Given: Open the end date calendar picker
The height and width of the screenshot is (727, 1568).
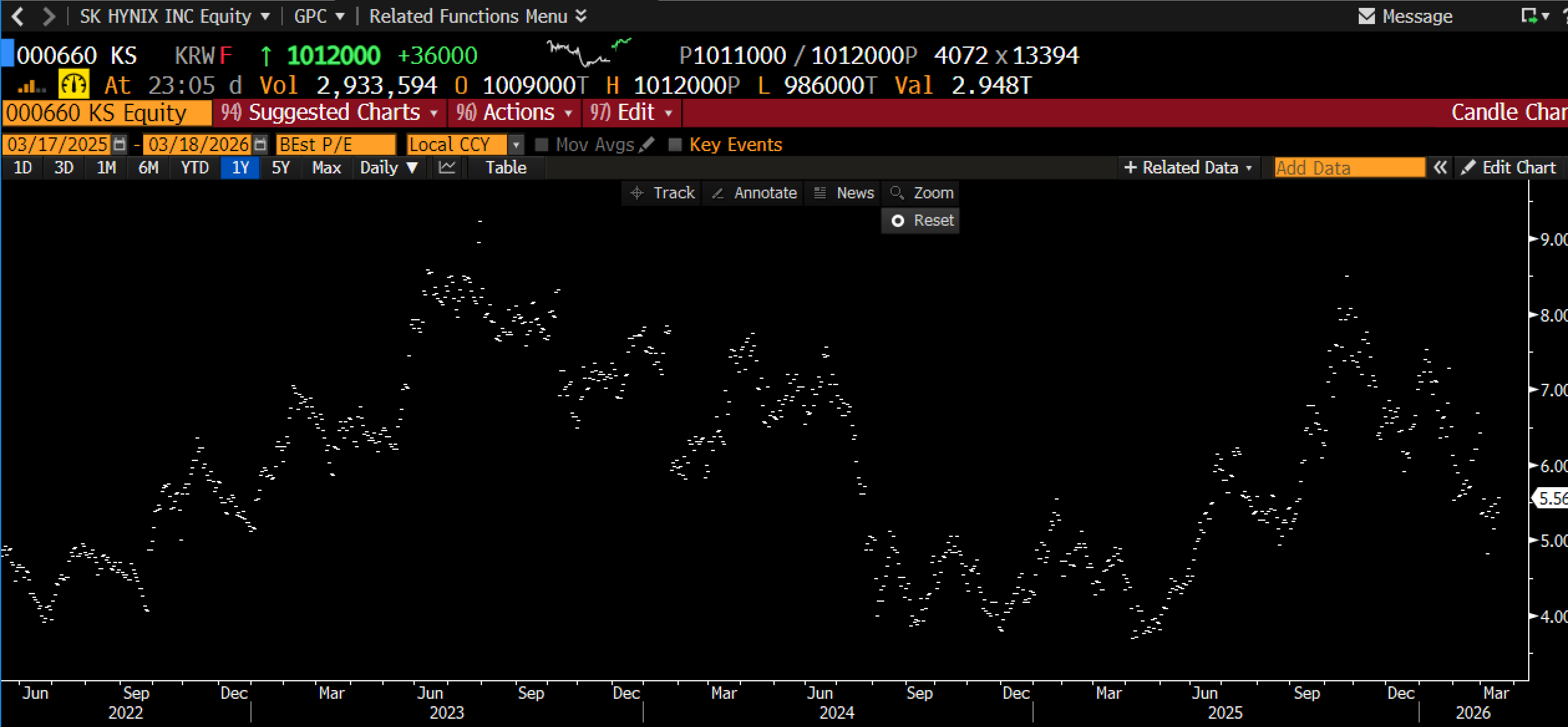Looking at the screenshot, I should click(261, 145).
